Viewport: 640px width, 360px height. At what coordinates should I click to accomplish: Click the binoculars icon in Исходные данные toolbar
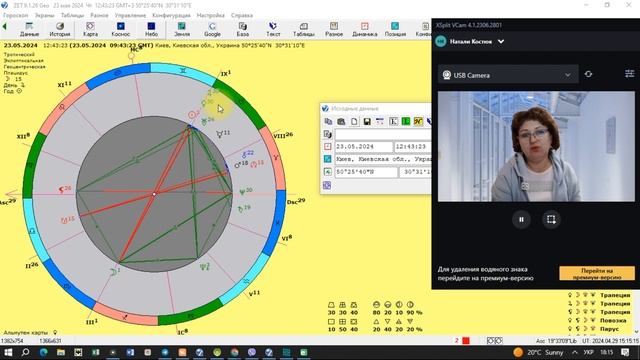coord(341,122)
